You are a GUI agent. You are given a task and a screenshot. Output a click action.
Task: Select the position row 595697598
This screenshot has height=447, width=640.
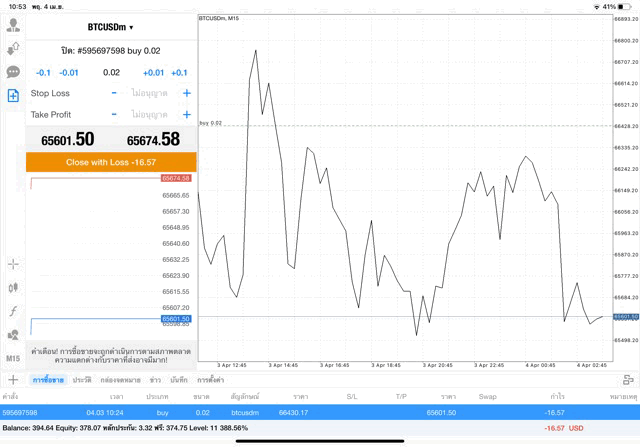[320, 412]
